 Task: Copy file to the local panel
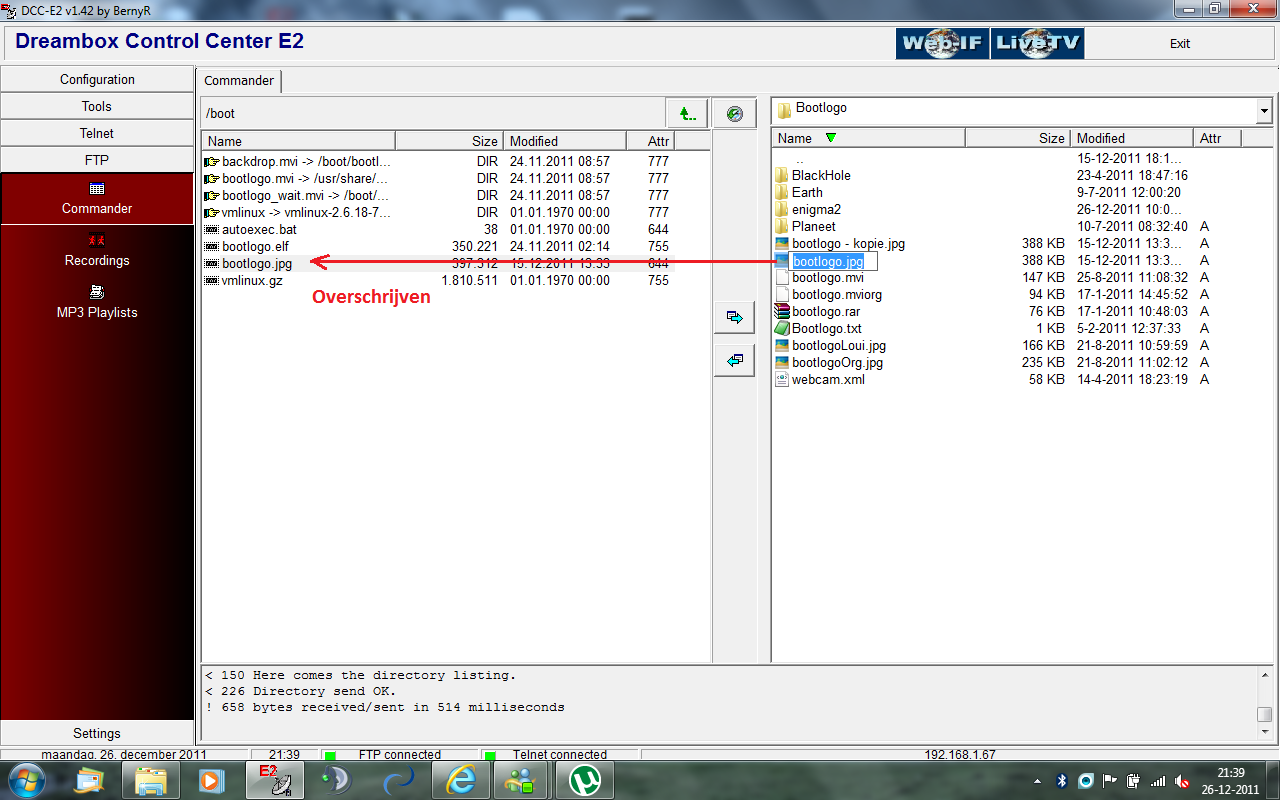[735, 317]
